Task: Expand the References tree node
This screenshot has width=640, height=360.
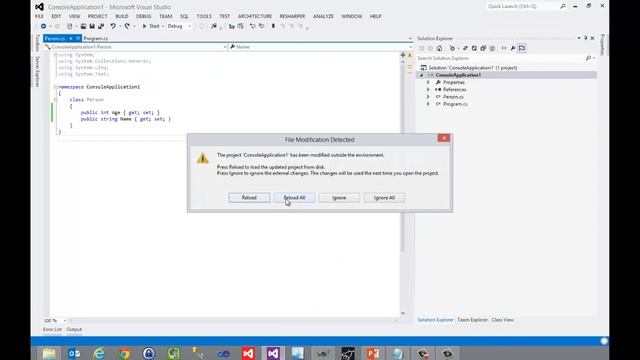Action: click(428, 89)
